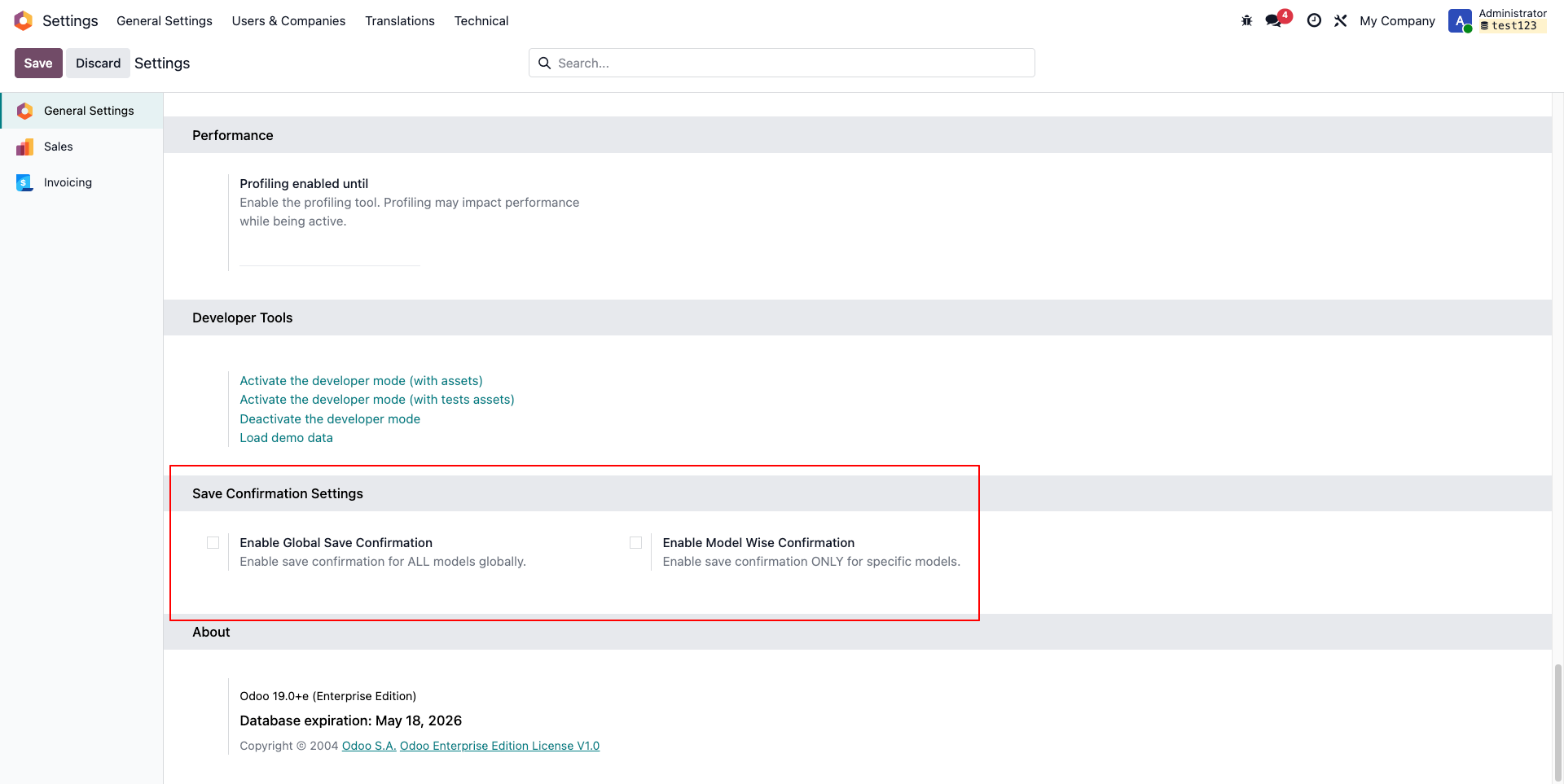The width and height of the screenshot is (1564, 784).
Task: Enable Model Wise Confirmation checkbox
Action: click(635, 542)
